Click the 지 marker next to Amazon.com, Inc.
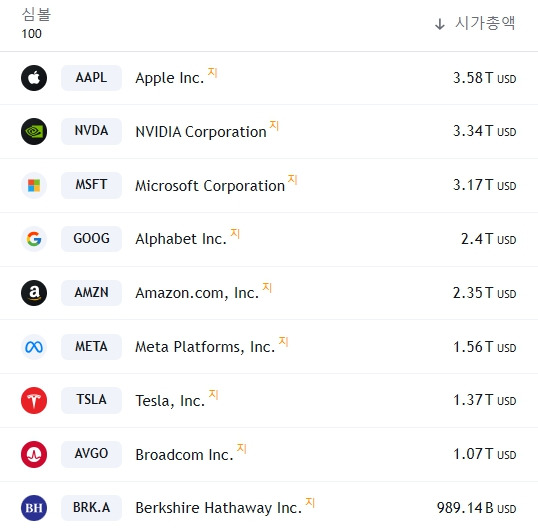The width and height of the screenshot is (538, 530). (267, 287)
